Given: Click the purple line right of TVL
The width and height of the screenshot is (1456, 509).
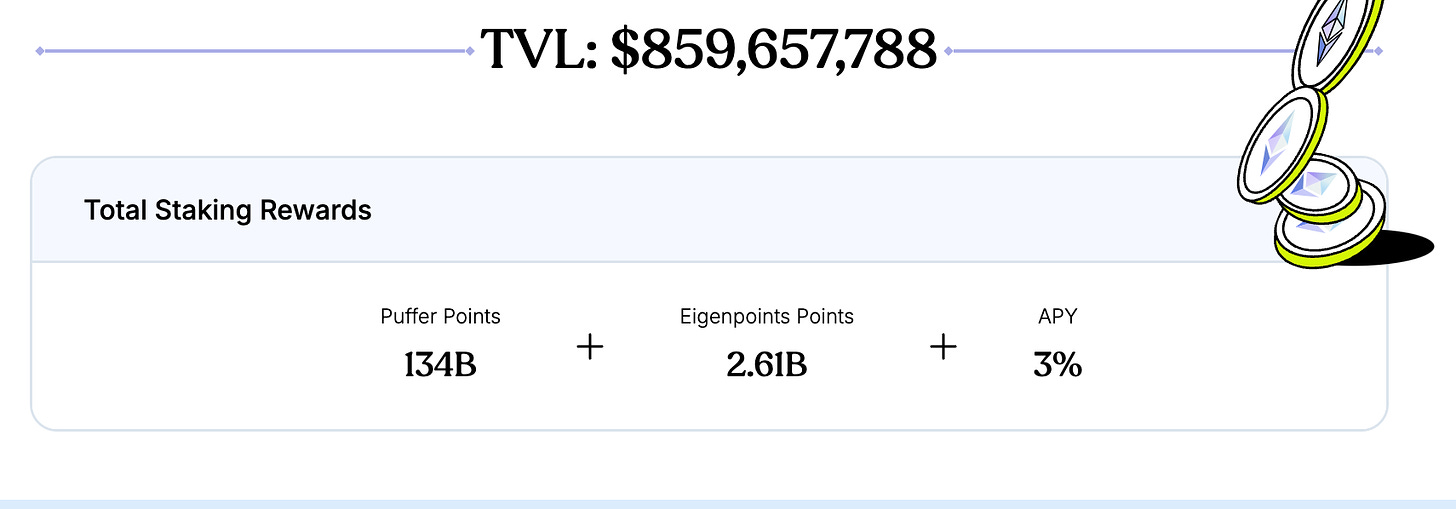Looking at the screenshot, I should click(x=1120, y=50).
